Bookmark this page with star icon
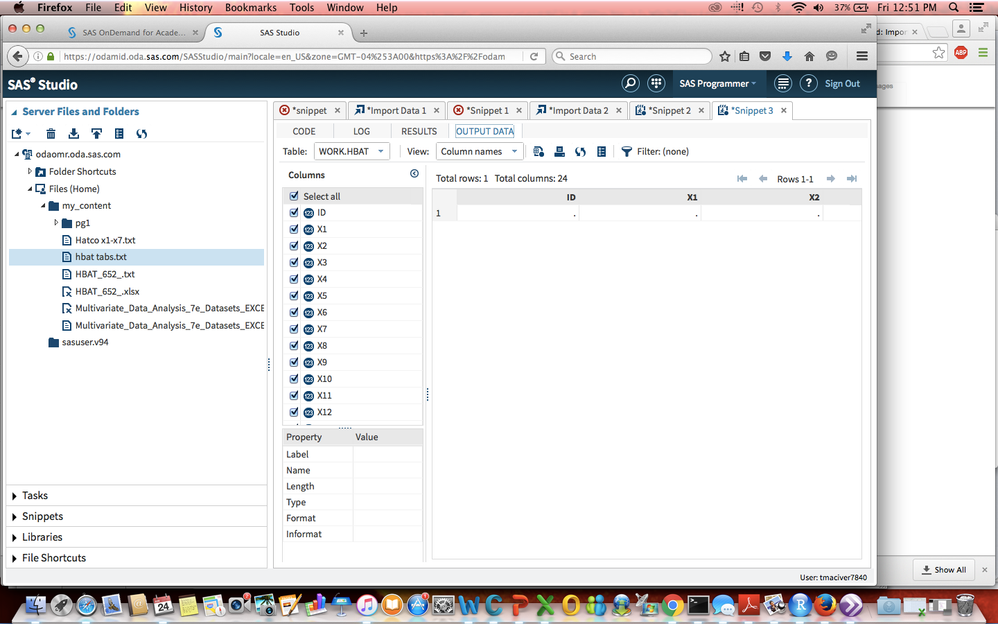Image resolution: width=998 pixels, height=624 pixels. [x=724, y=56]
